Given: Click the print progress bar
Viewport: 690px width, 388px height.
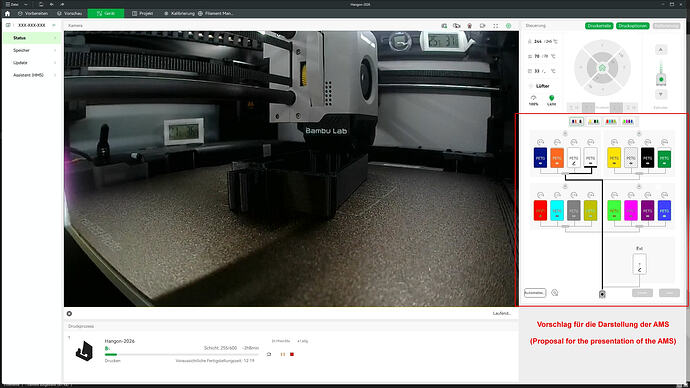Looking at the screenshot, I should click(182, 354).
